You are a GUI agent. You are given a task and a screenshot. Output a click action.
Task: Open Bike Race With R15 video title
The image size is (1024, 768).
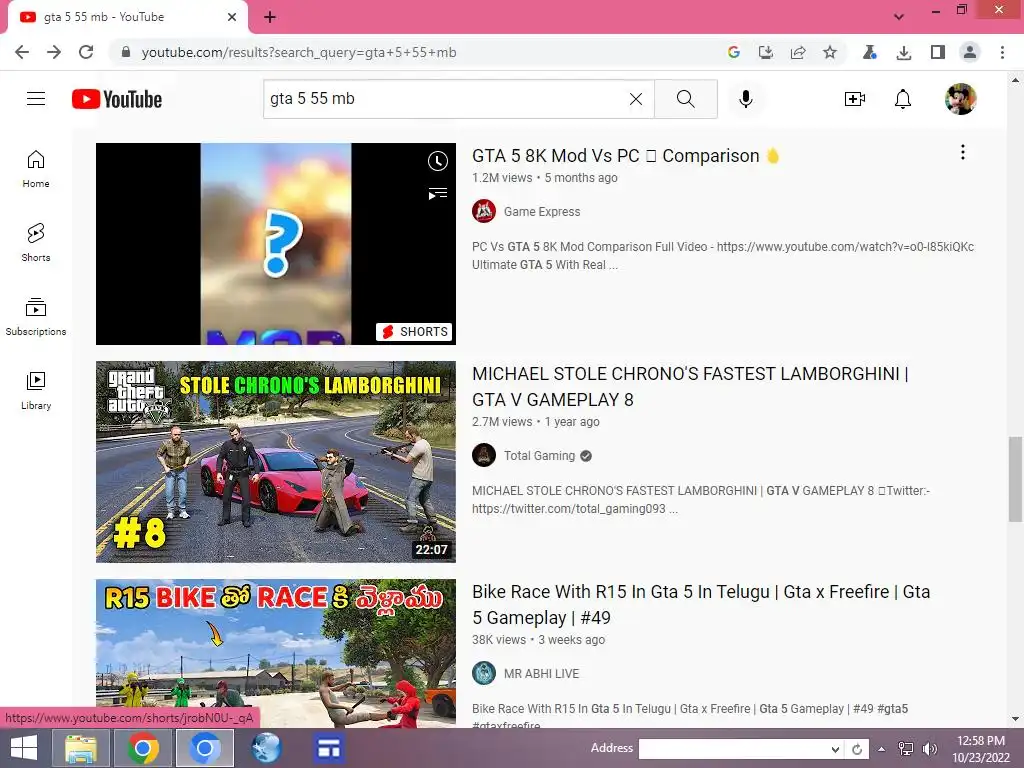click(701, 605)
